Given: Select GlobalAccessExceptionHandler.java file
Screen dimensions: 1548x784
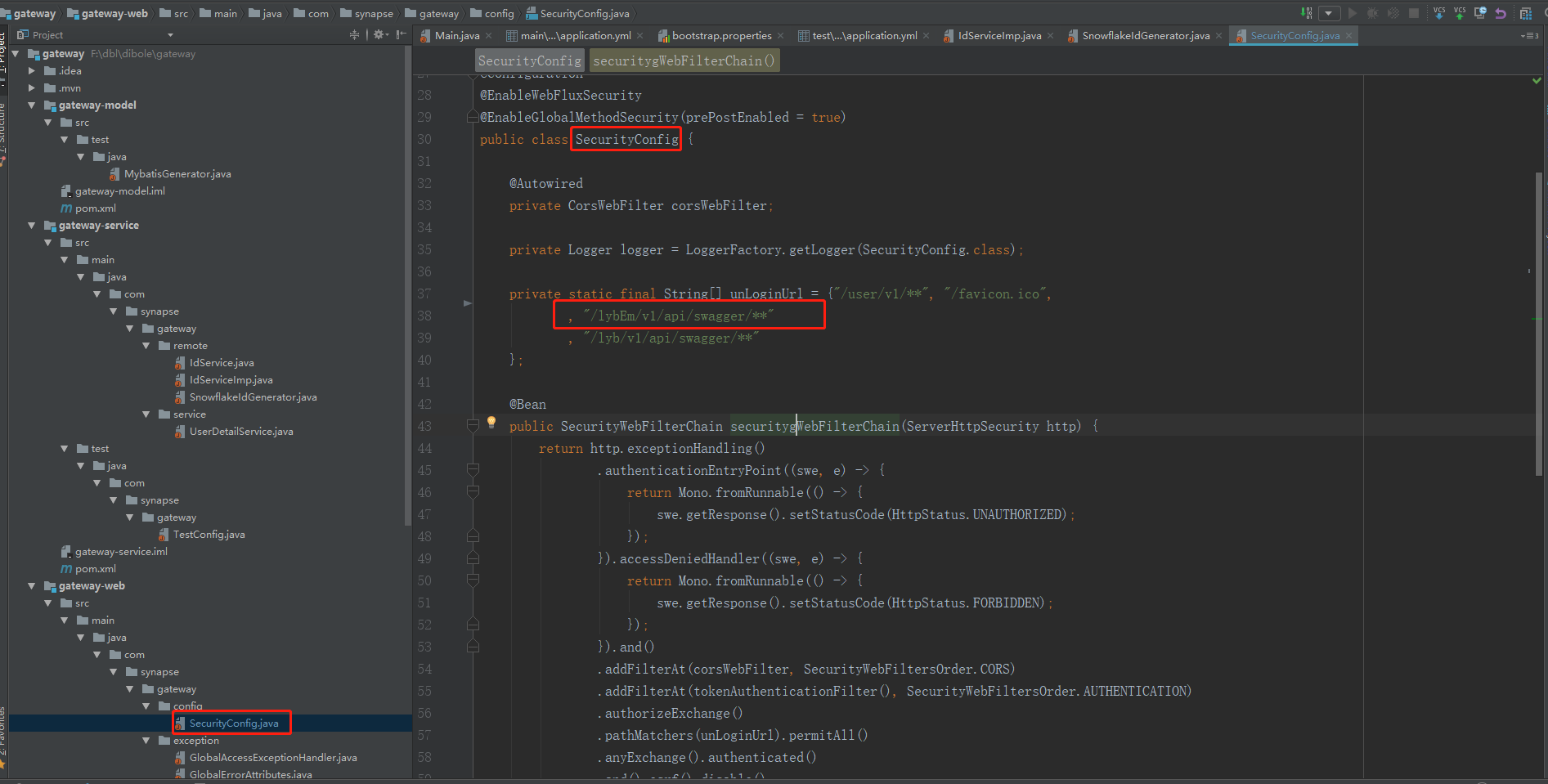Looking at the screenshot, I should [266, 757].
